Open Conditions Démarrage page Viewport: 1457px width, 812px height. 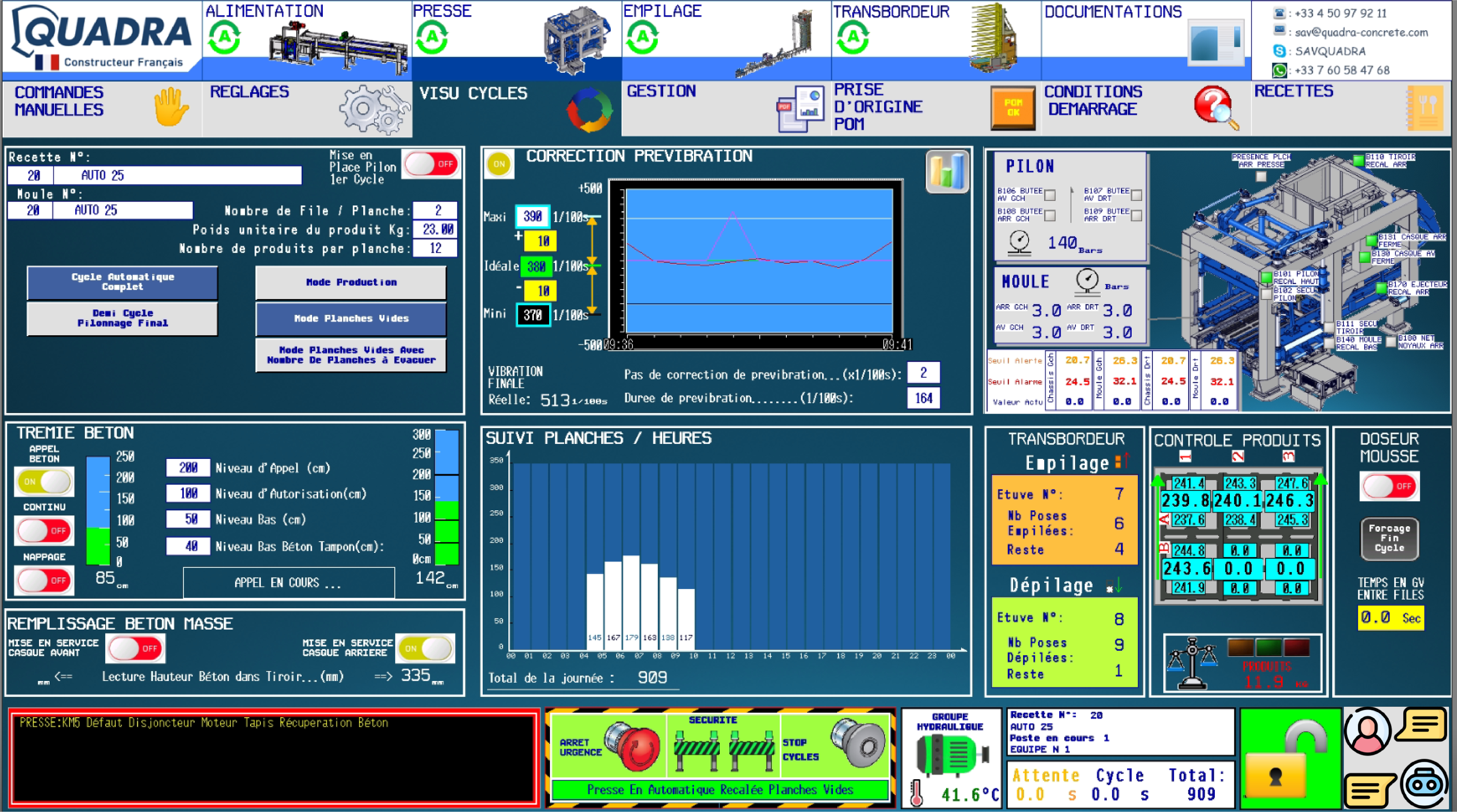point(1146,109)
